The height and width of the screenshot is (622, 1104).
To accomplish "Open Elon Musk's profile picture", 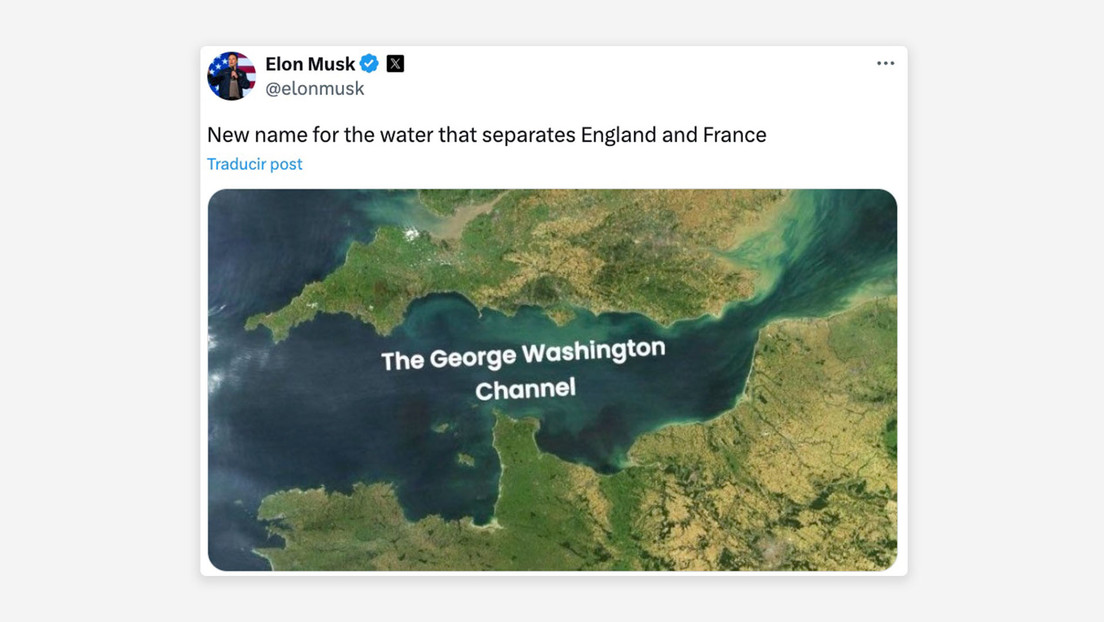I will pos(231,76).
